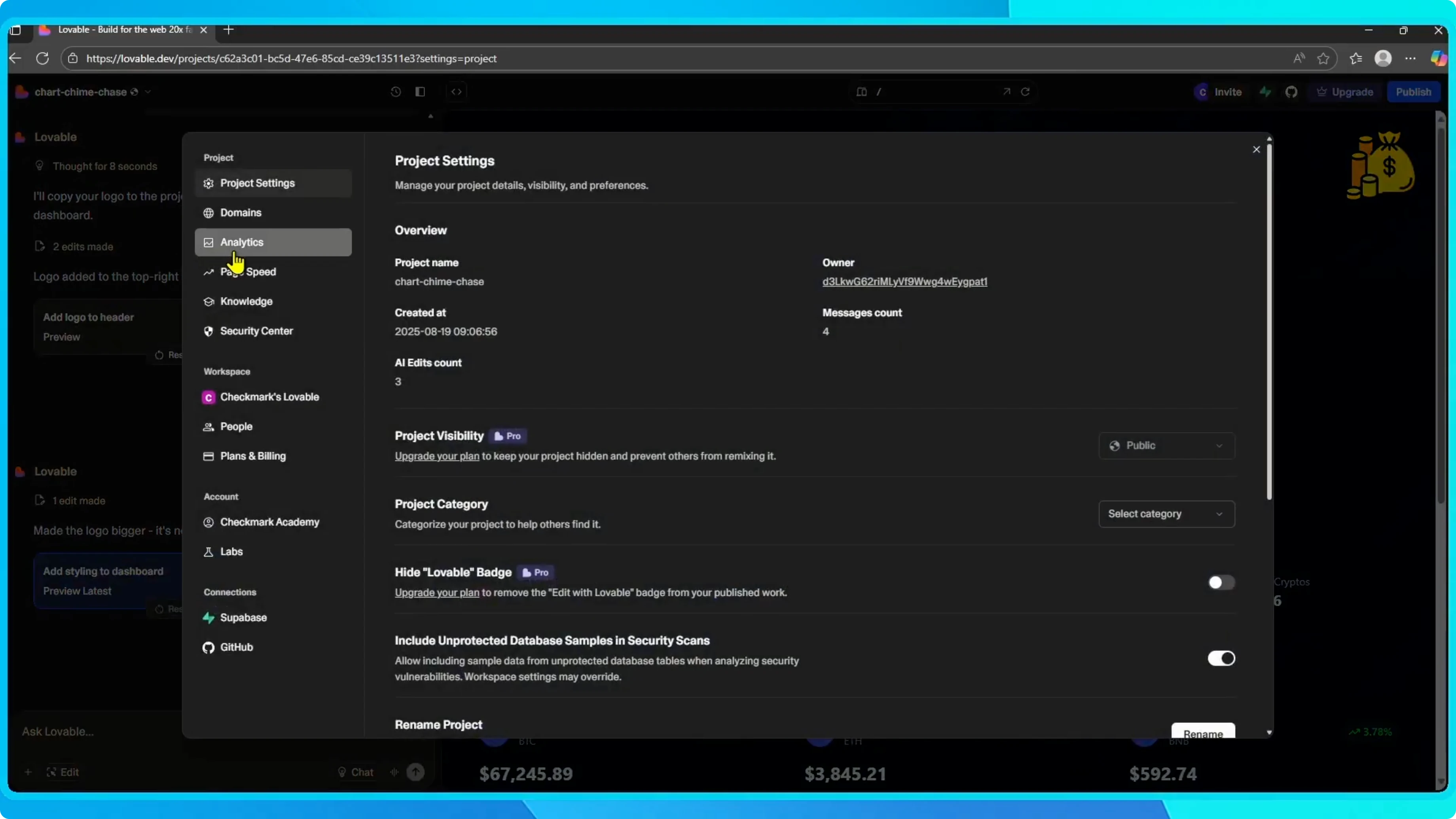The width and height of the screenshot is (1456, 819).
Task: Open a new browser tab
Action: pos(228,29)
